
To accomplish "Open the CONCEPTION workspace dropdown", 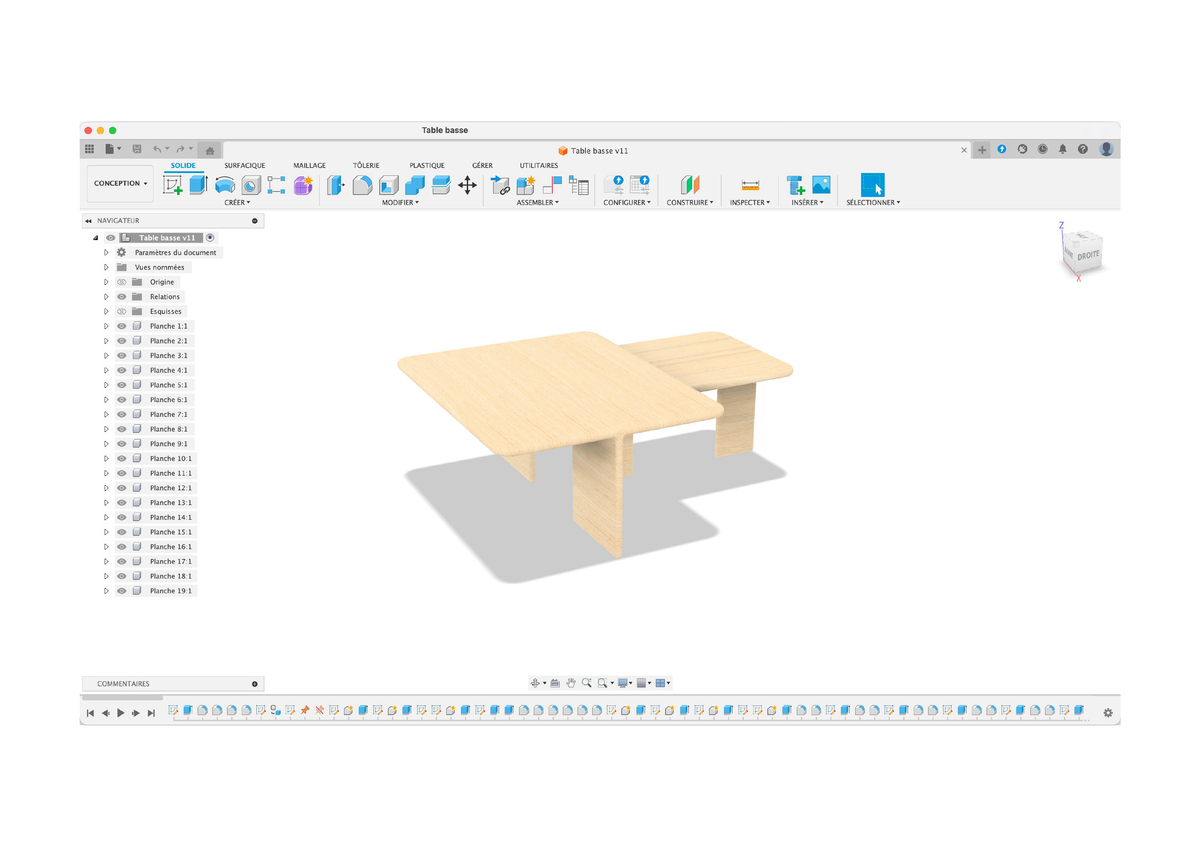I will [x=120, y=183].
